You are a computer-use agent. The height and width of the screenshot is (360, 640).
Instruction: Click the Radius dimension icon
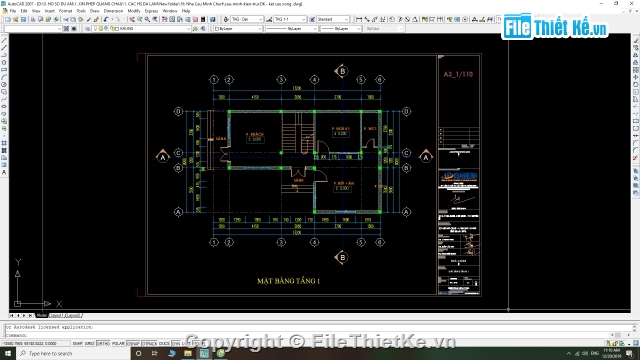coord(392,19)
